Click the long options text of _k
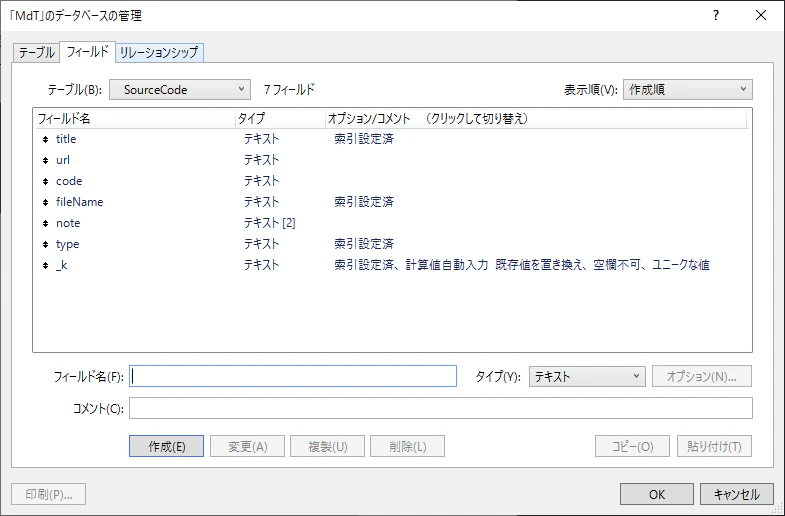This screenshot has width=785, height=516. 522,265
